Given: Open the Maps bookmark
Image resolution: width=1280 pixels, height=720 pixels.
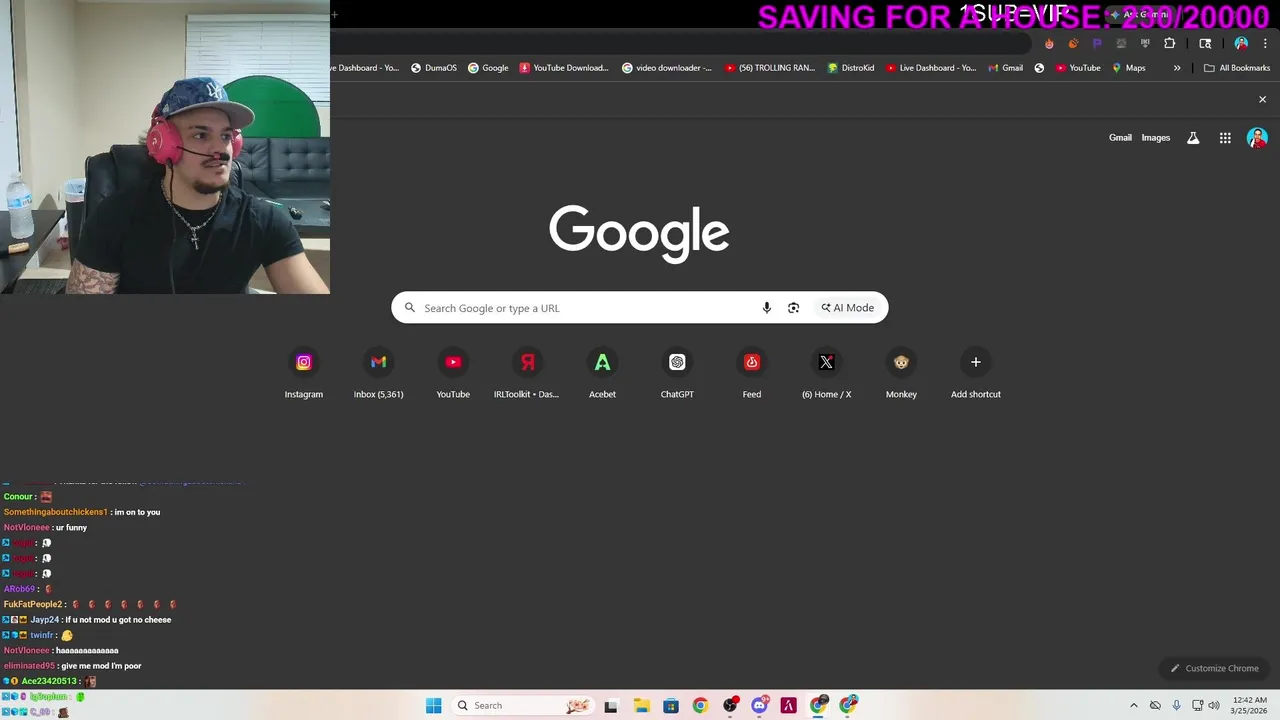Looking at the screenshot, I should click(x=1129, y=68).
